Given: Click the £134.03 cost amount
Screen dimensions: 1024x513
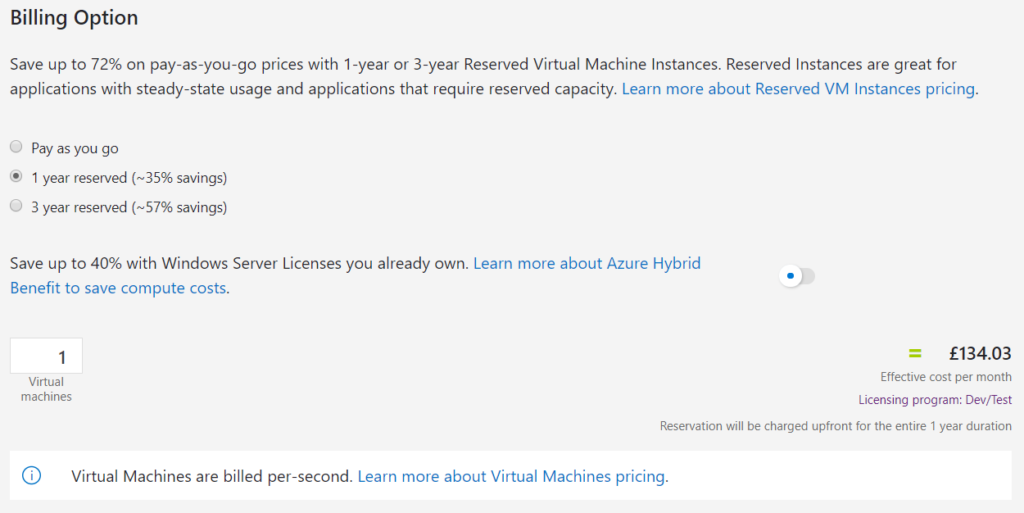Looking at the screenshot, I should click(980, 353).
